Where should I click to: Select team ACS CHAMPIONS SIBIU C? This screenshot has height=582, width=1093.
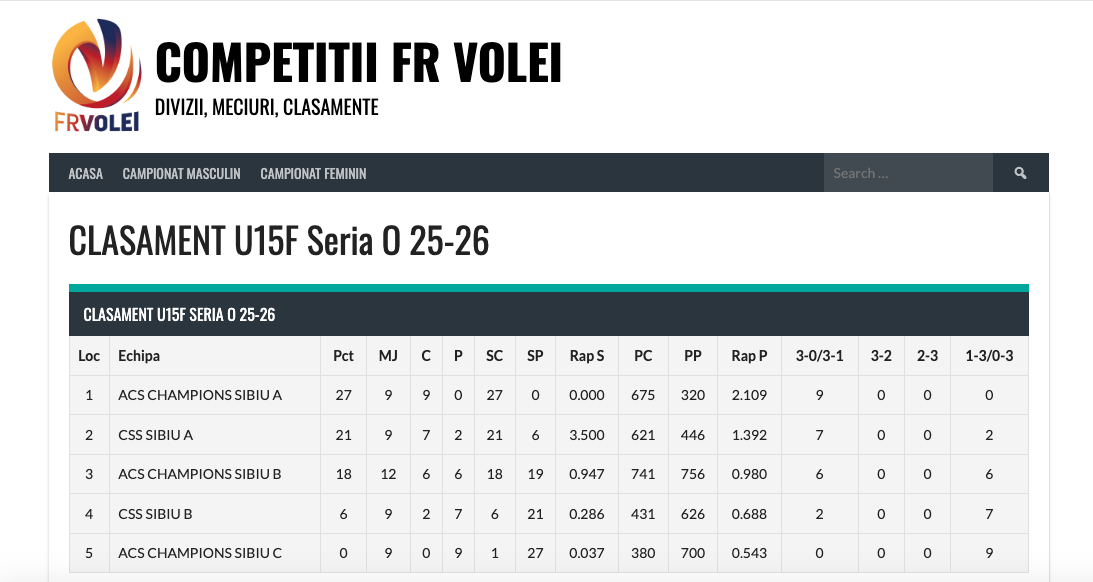(200, 553)
